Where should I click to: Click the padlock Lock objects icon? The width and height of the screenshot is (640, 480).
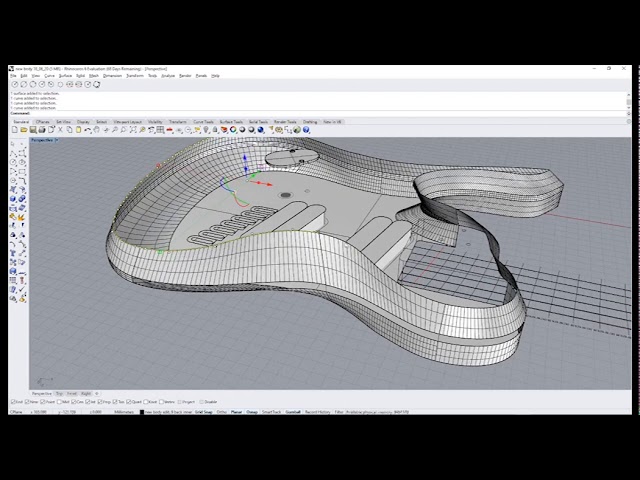pos(215,130)
